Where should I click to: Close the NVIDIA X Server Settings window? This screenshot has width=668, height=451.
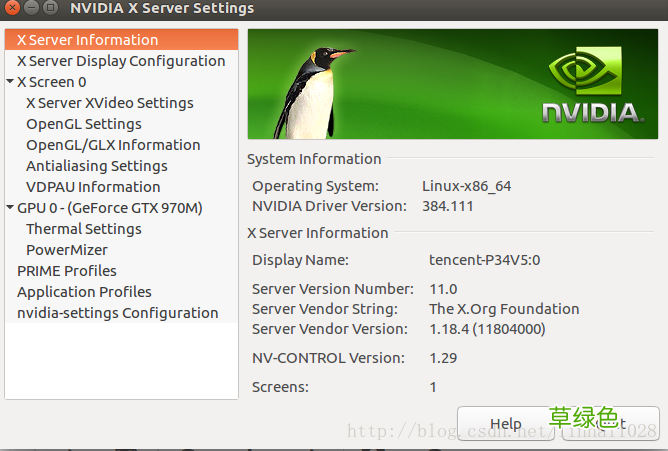[x=13, y=9]
